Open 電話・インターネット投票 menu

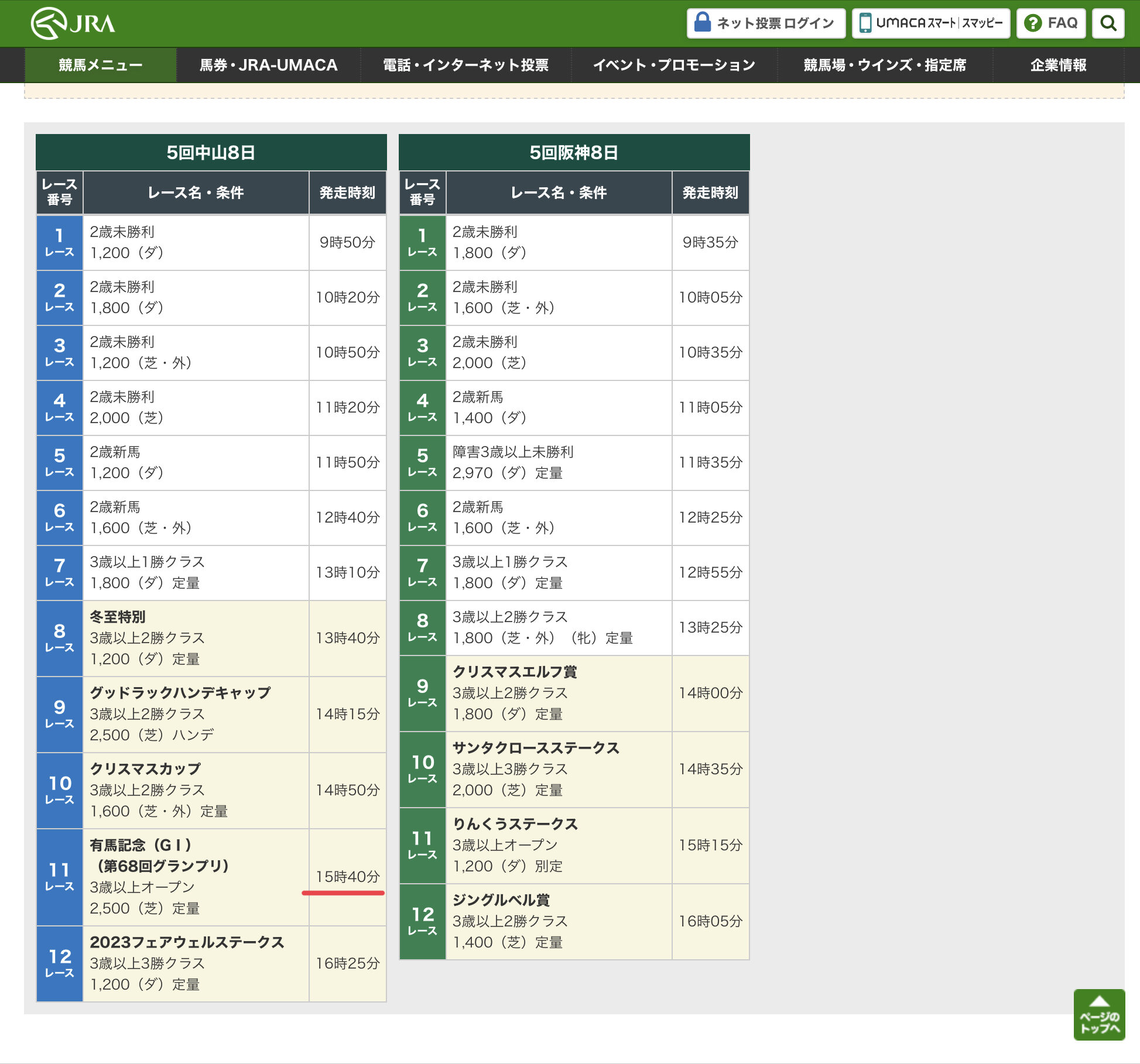click(465, 65)
